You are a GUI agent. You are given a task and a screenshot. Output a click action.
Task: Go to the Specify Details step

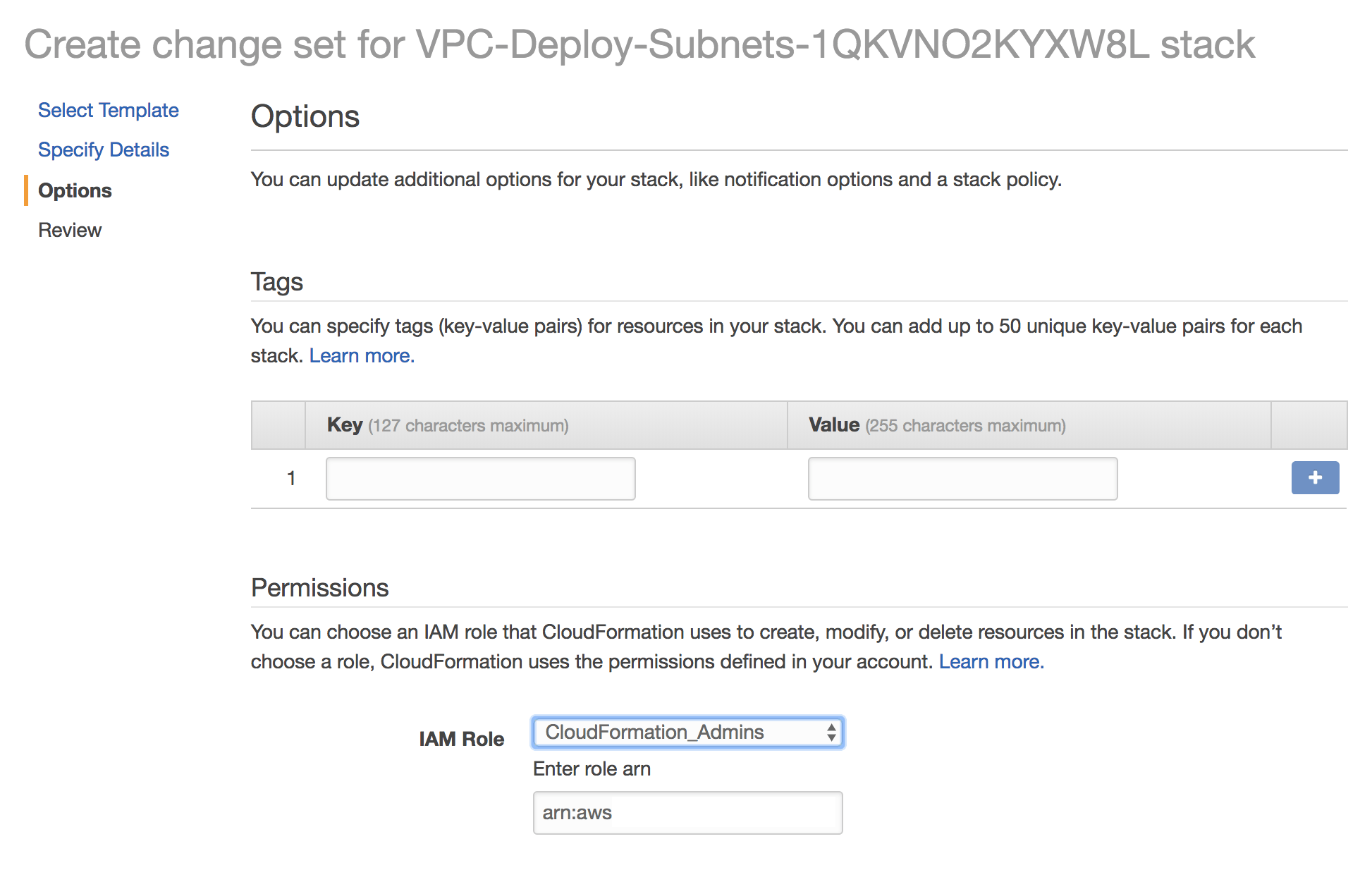tap(103, 149)
